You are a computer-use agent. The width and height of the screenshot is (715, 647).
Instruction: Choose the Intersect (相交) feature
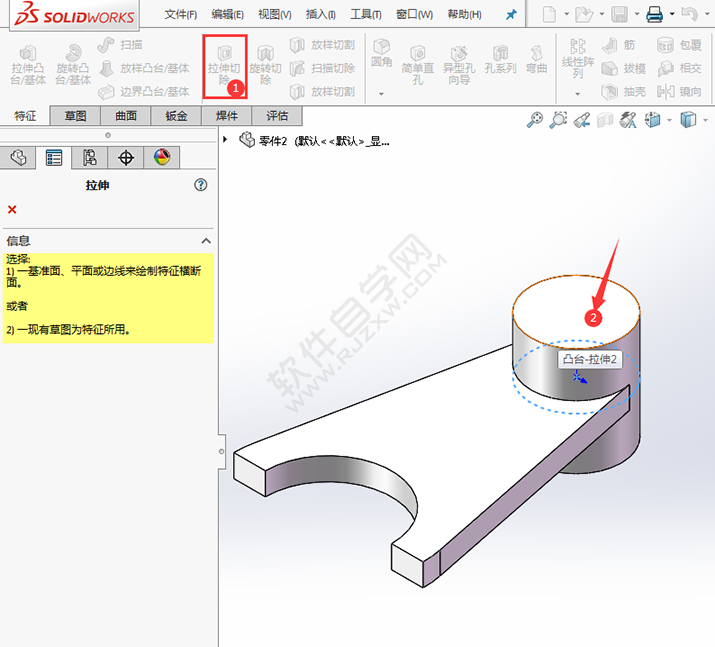pyautogui.click(x=679, y=68)
